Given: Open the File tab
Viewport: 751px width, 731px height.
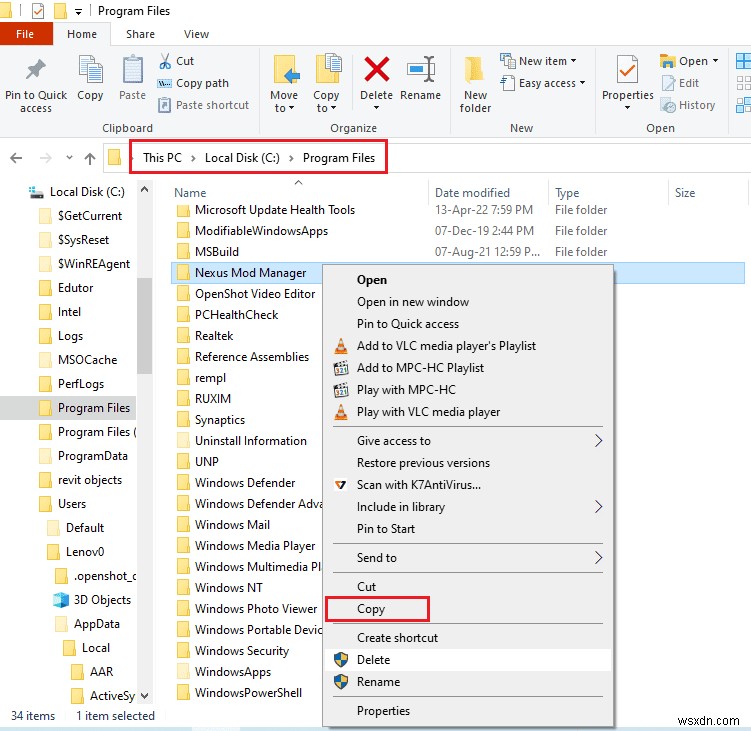Looking at the screenshot, I should pos(25,34).
